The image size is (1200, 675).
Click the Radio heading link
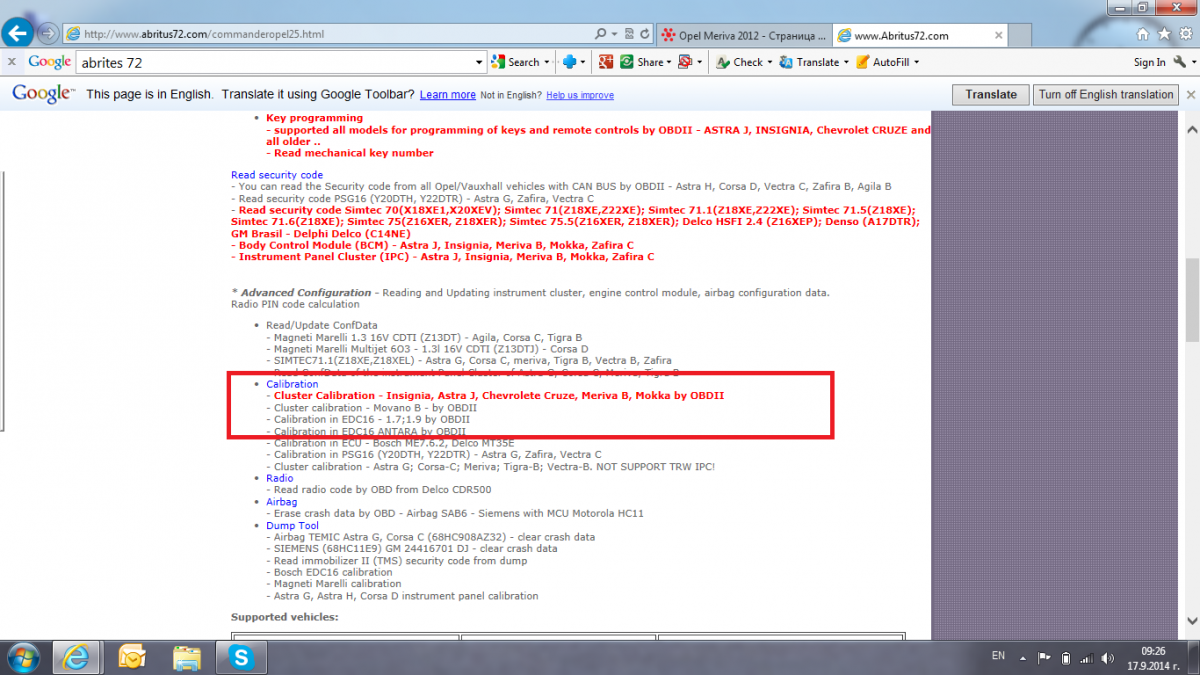280,478
